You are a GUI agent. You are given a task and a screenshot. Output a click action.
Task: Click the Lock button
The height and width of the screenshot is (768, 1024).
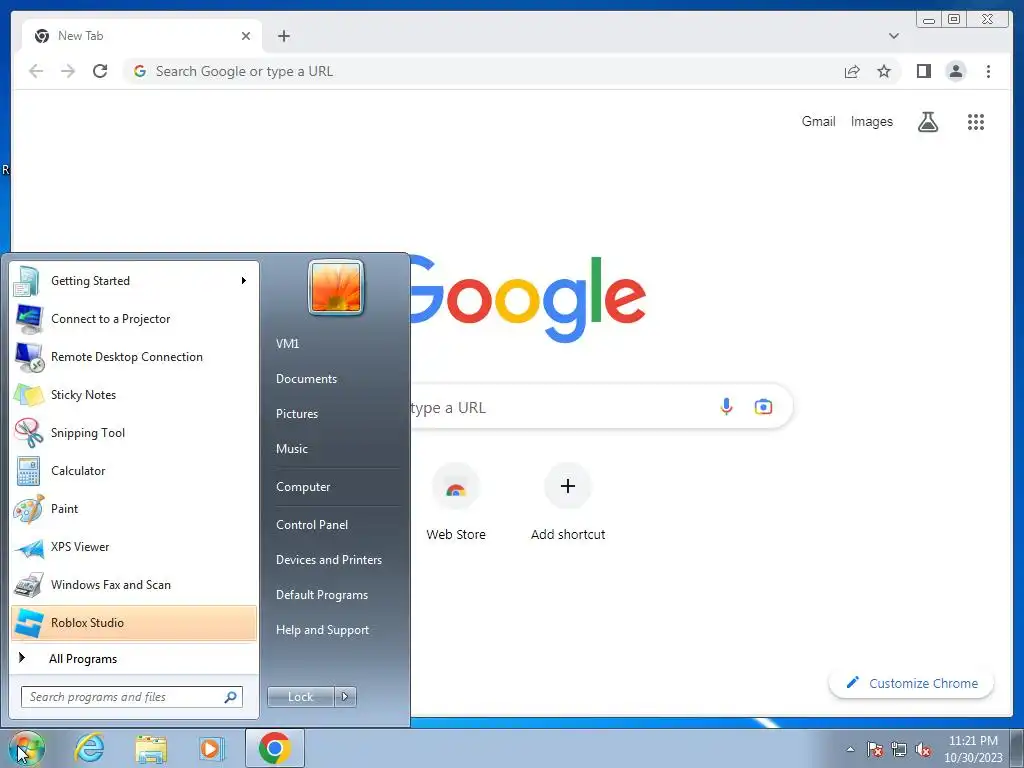tap(301, 697)
